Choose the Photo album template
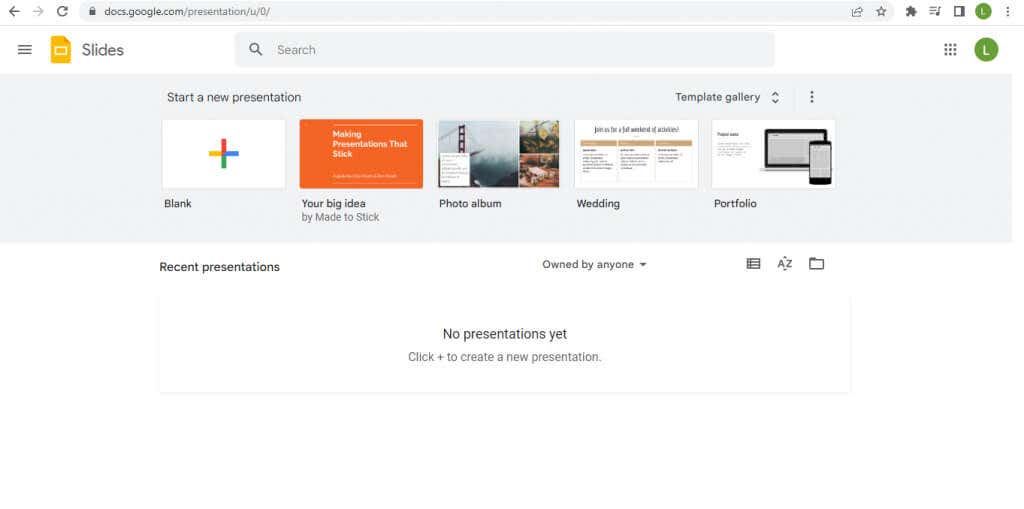1024x509 pixels. pyautogui.click(x=498, y=154)
